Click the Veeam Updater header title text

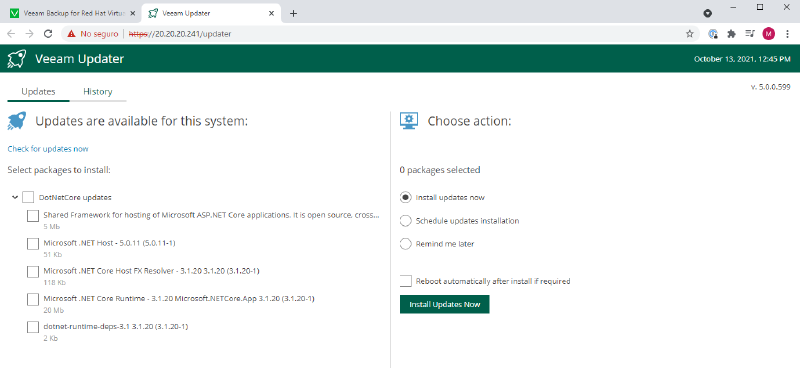click(x=80, y=59)
